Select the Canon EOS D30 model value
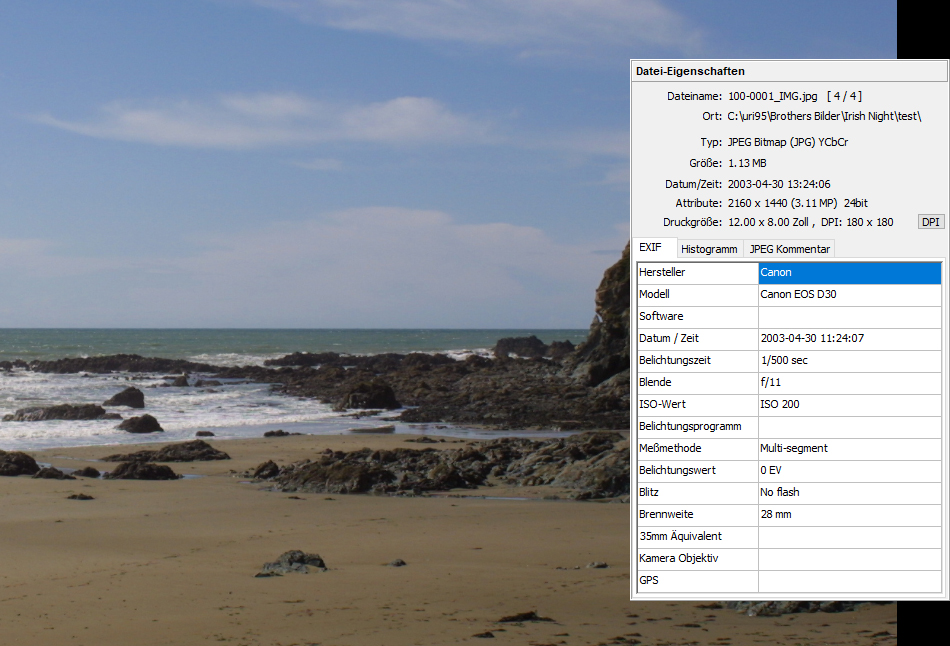This screenshot has height=646, width=950. pyautogui.click(x=849, y=295)
